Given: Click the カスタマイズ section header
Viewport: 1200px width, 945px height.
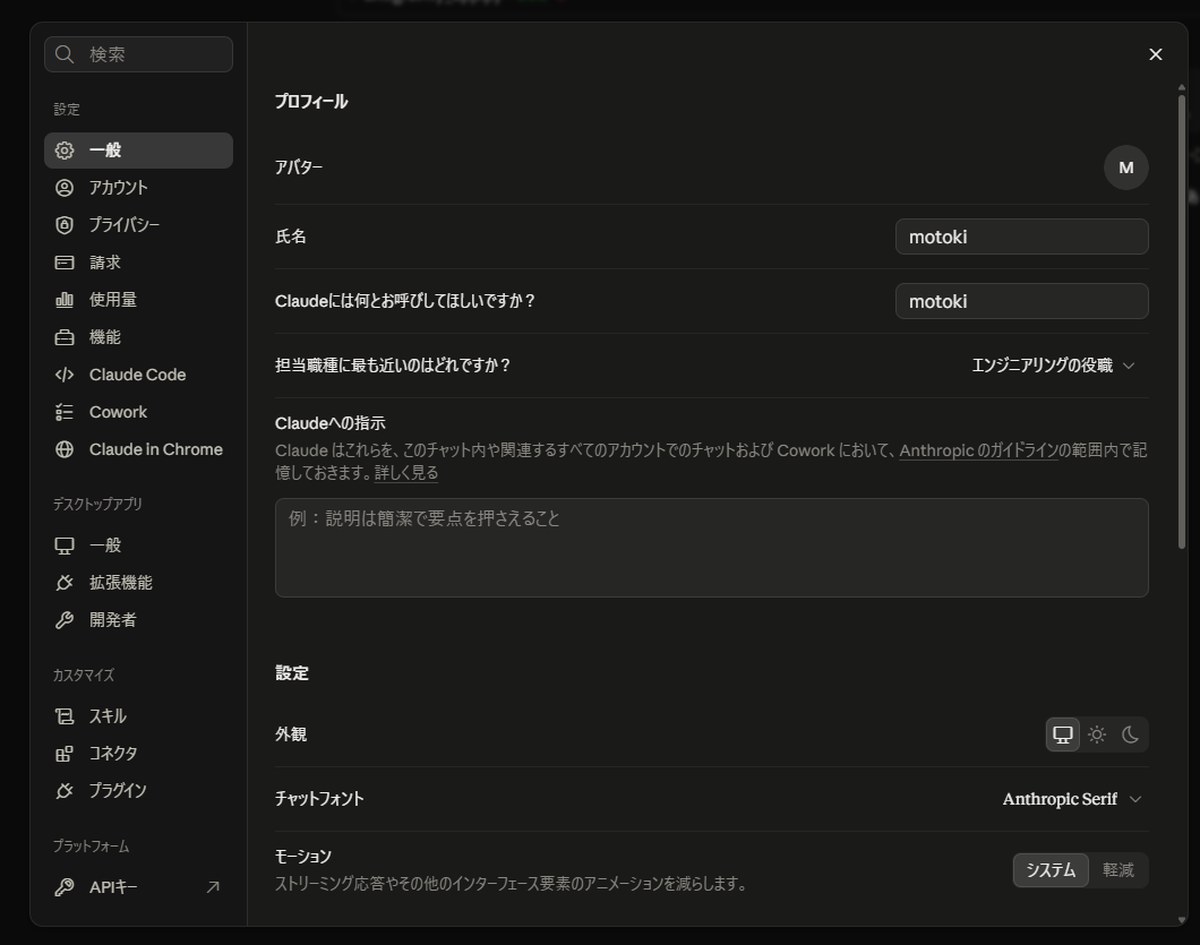Looking at the screenshot, I should point(84,675).
